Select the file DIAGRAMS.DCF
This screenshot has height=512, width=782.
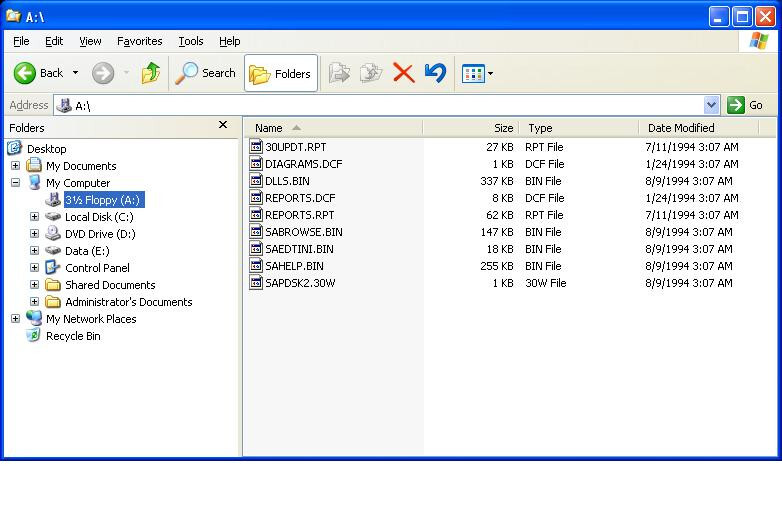coord(304,164)
